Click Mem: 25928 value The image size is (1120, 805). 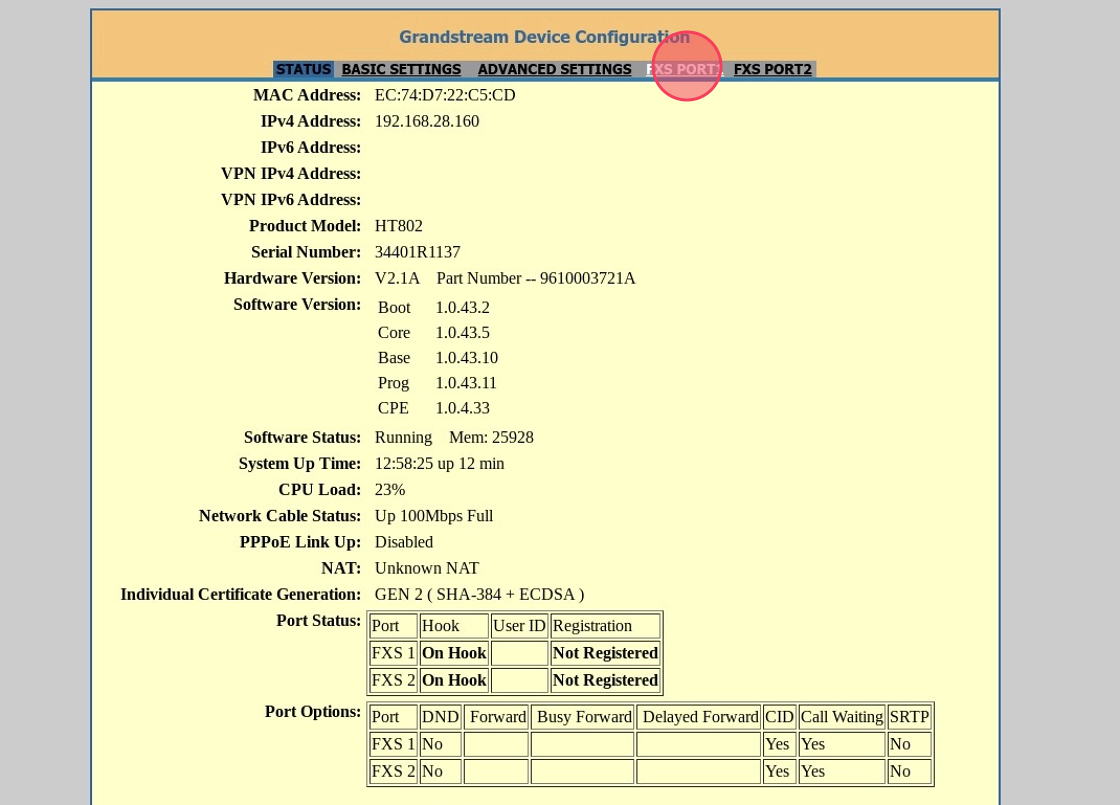[x=491, y=438]
